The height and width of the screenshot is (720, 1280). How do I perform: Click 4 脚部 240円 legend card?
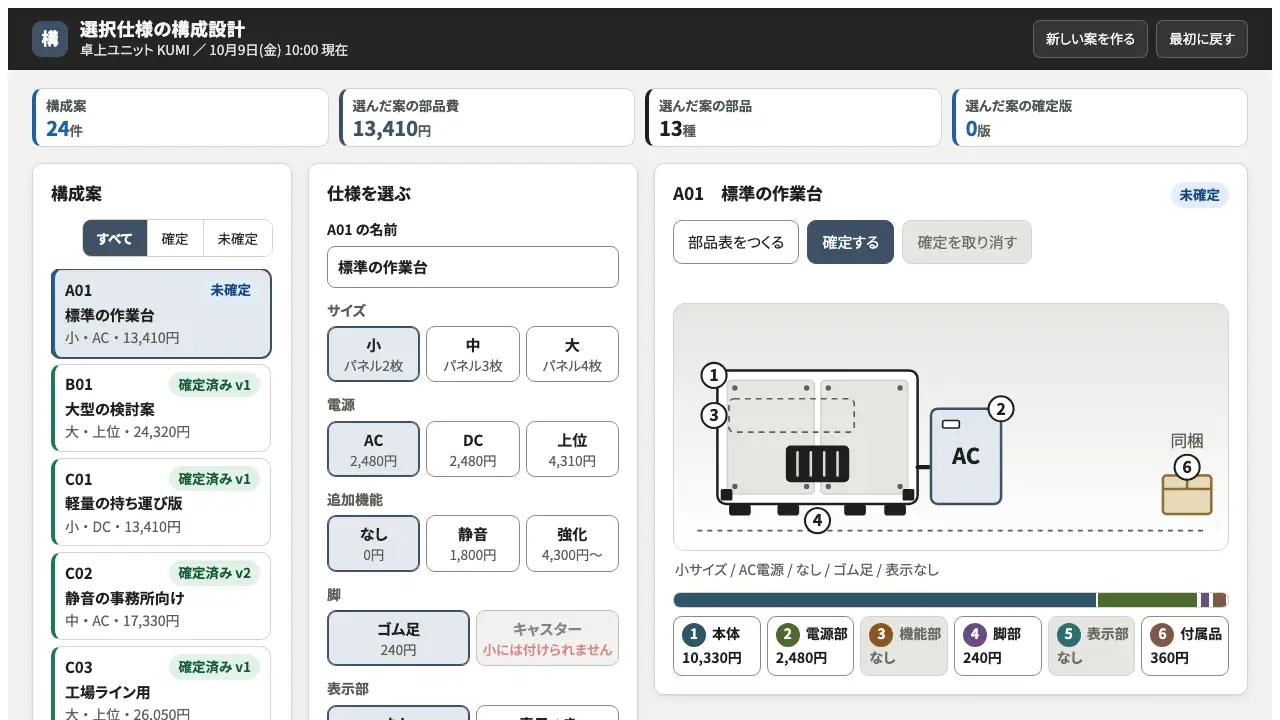pos(998,646)
